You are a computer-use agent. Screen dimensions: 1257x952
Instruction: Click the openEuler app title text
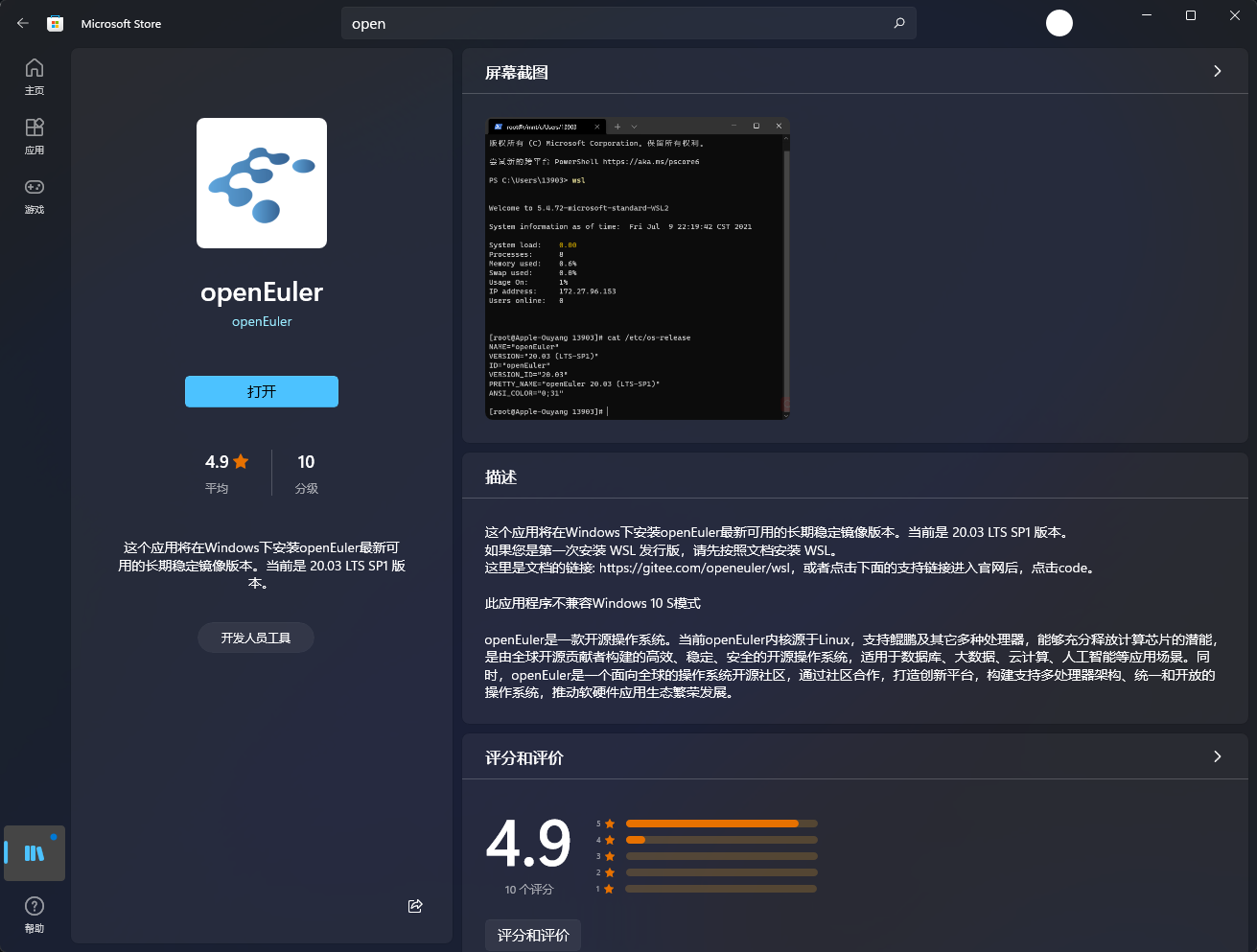click(262, 291)
